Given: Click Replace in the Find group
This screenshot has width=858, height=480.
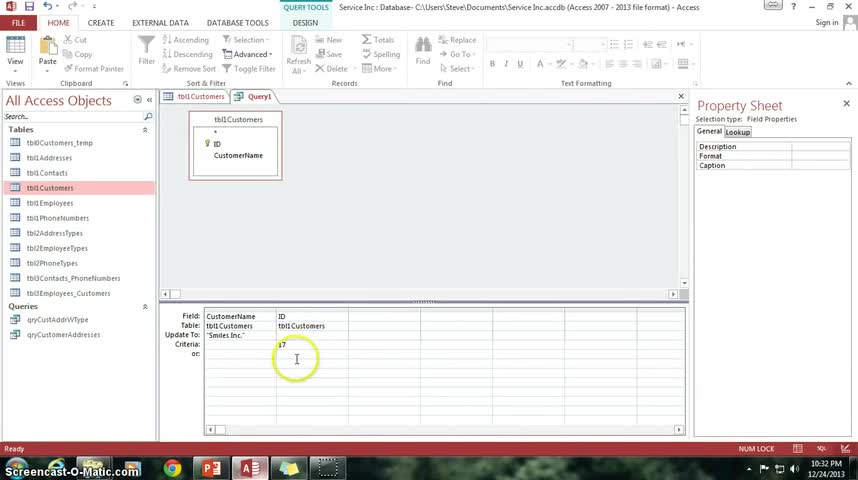Looking at the screenshot, I should coord(457,40).
